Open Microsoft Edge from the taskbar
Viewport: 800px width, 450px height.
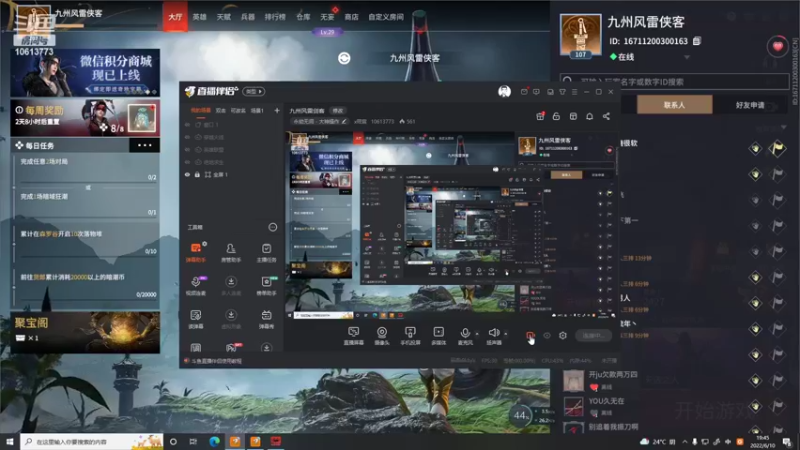pos(214,441)
